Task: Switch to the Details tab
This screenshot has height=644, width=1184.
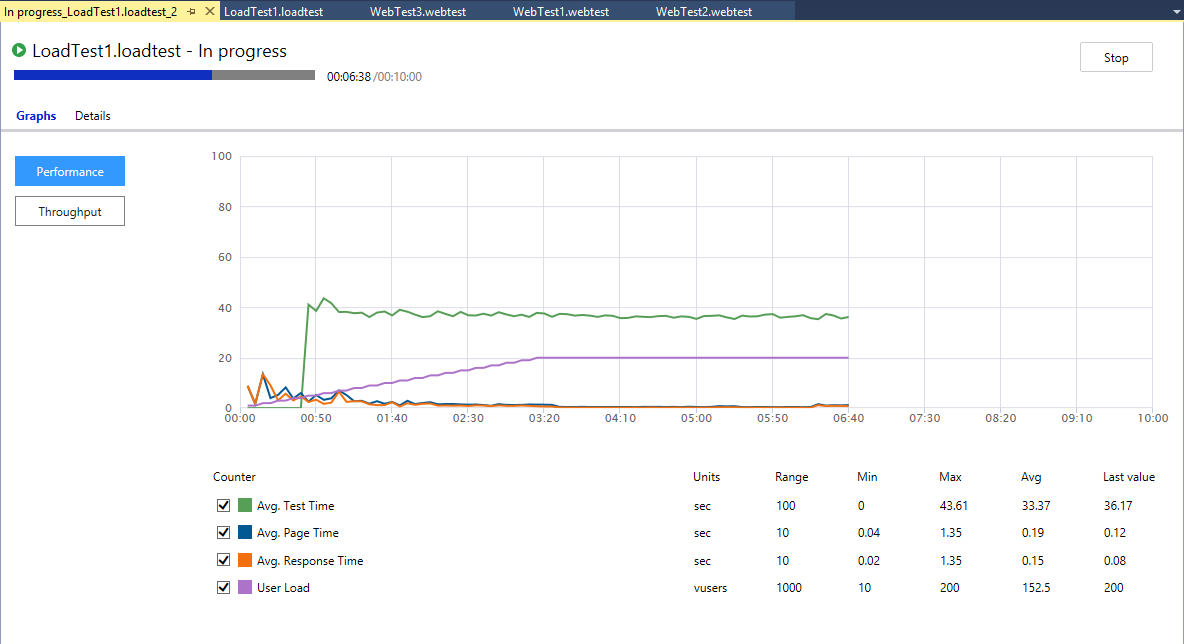Action: (93, 116)
